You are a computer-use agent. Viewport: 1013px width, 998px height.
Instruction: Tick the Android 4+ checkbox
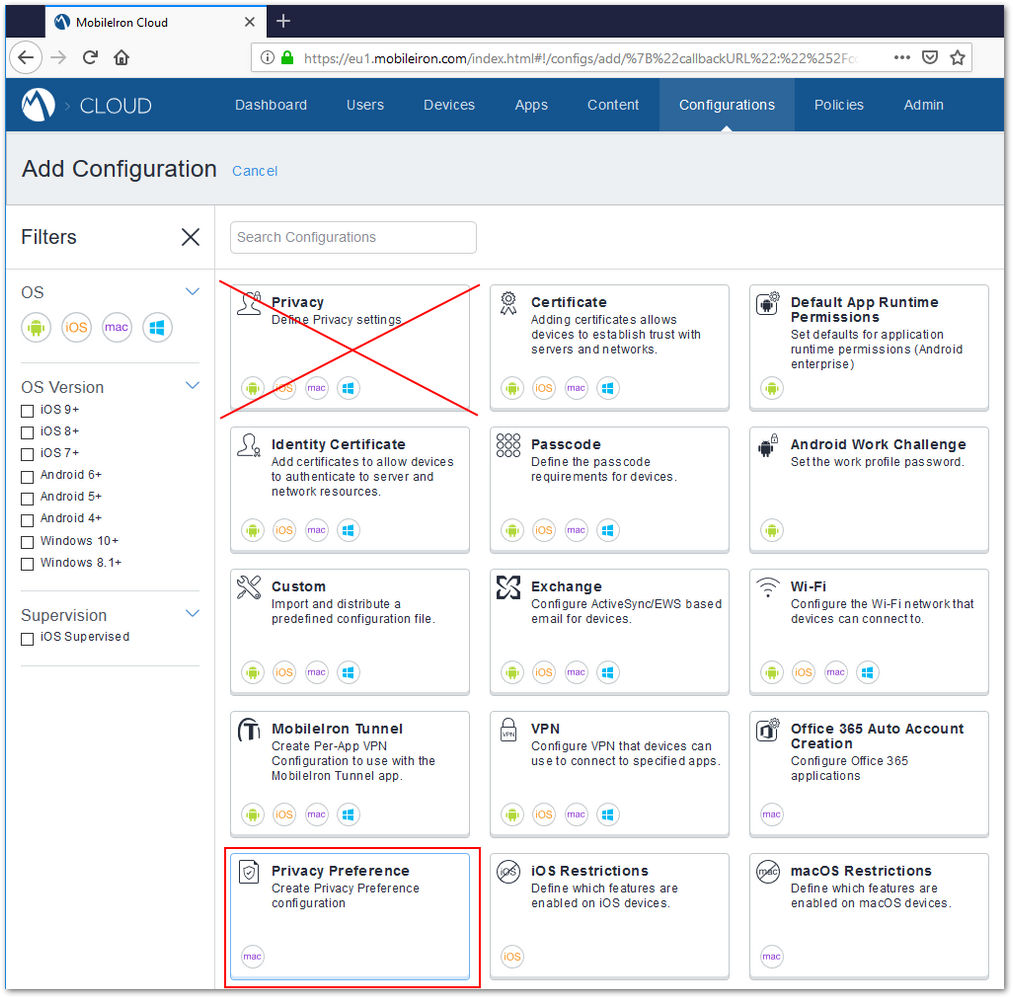(27, 520)
